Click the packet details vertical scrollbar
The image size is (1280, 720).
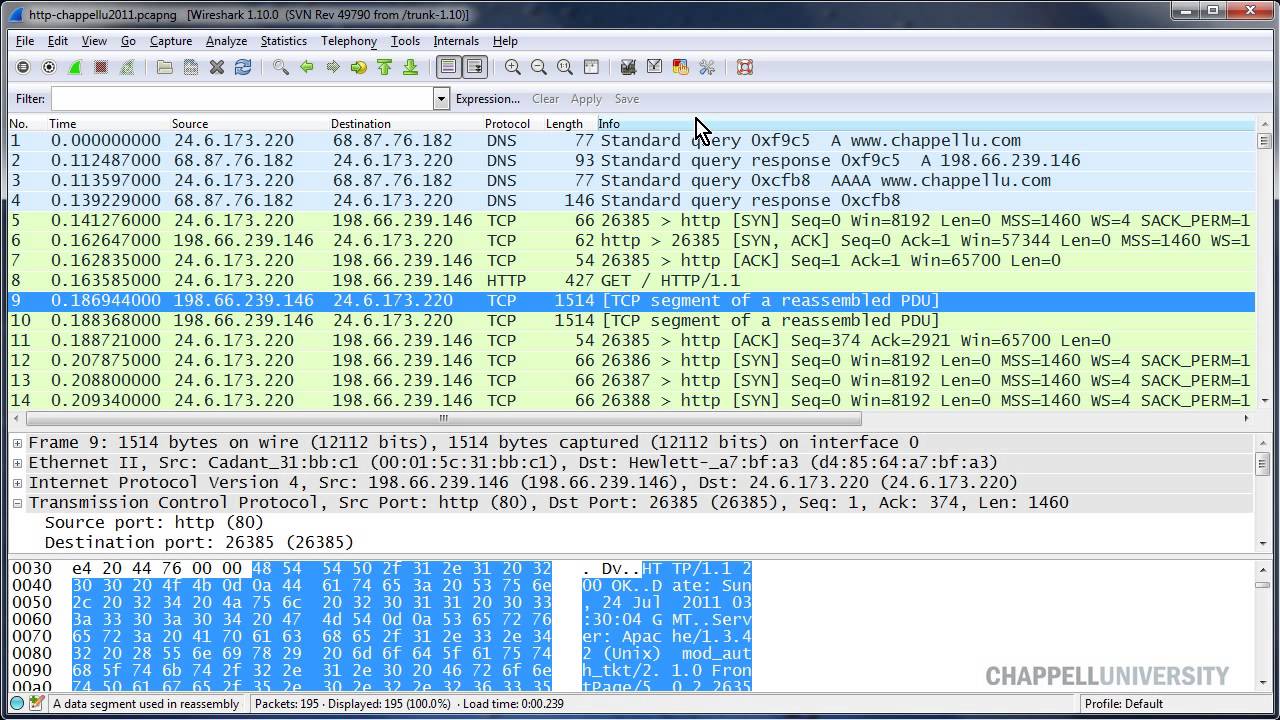click(1264, 464)
